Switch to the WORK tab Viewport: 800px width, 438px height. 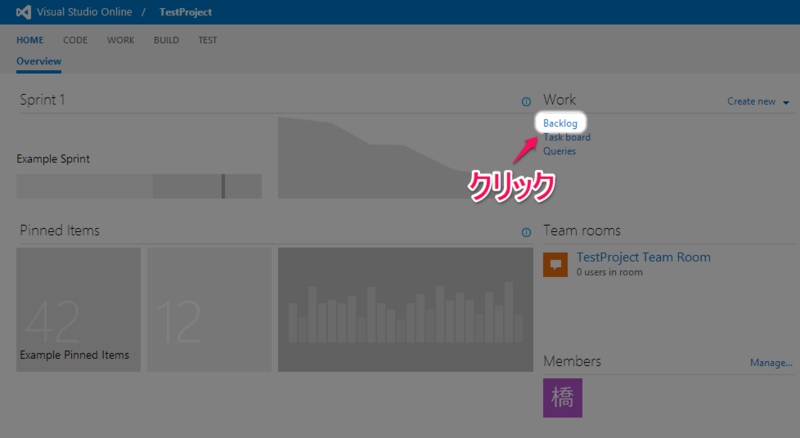(x=120, y=40)
